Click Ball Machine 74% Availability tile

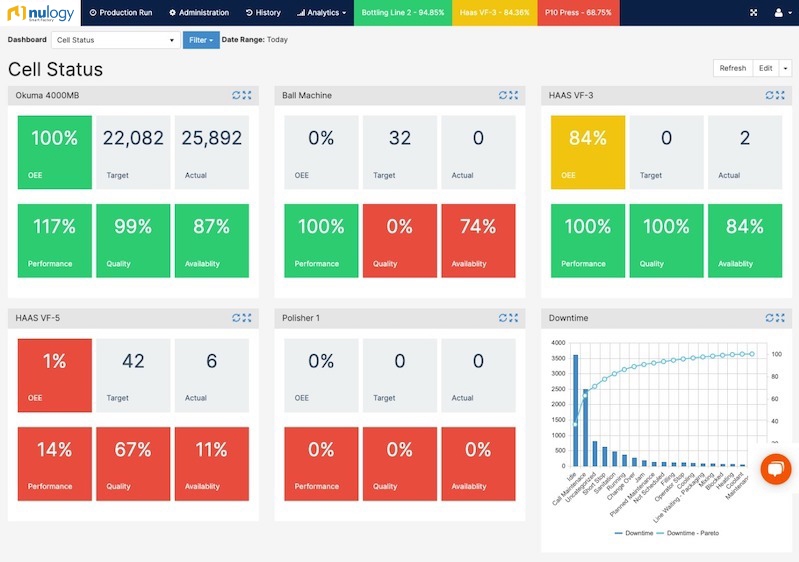pos(478,241)
